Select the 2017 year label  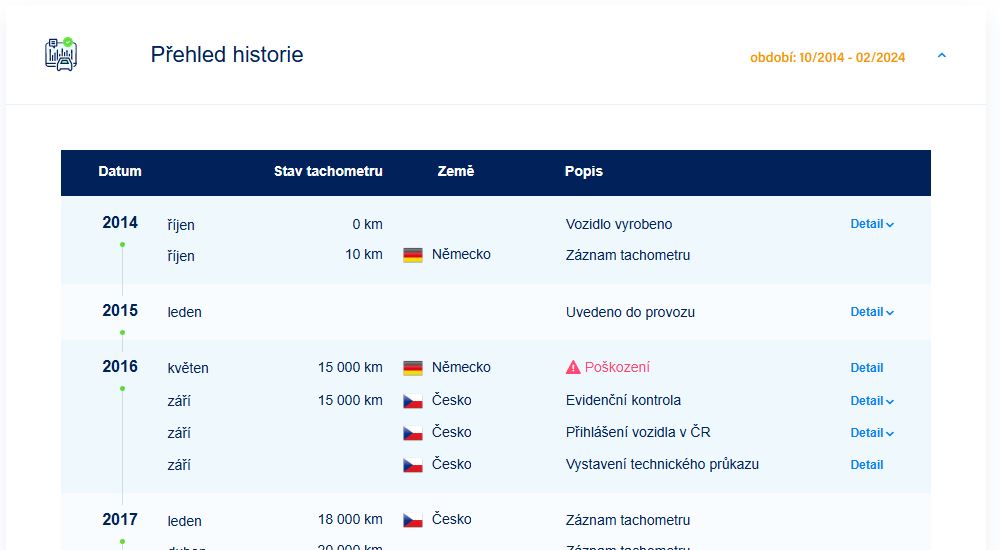[x=120, y=520]
